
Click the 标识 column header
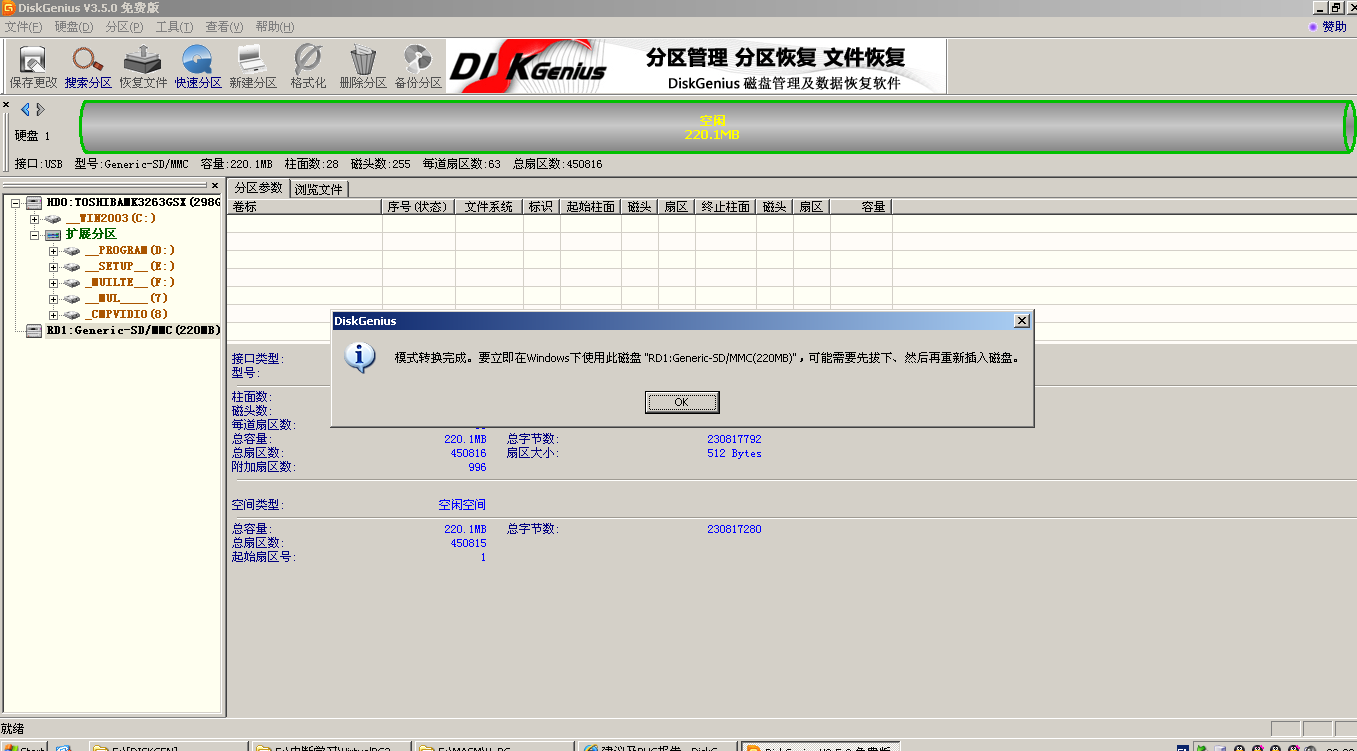[542, 207]
